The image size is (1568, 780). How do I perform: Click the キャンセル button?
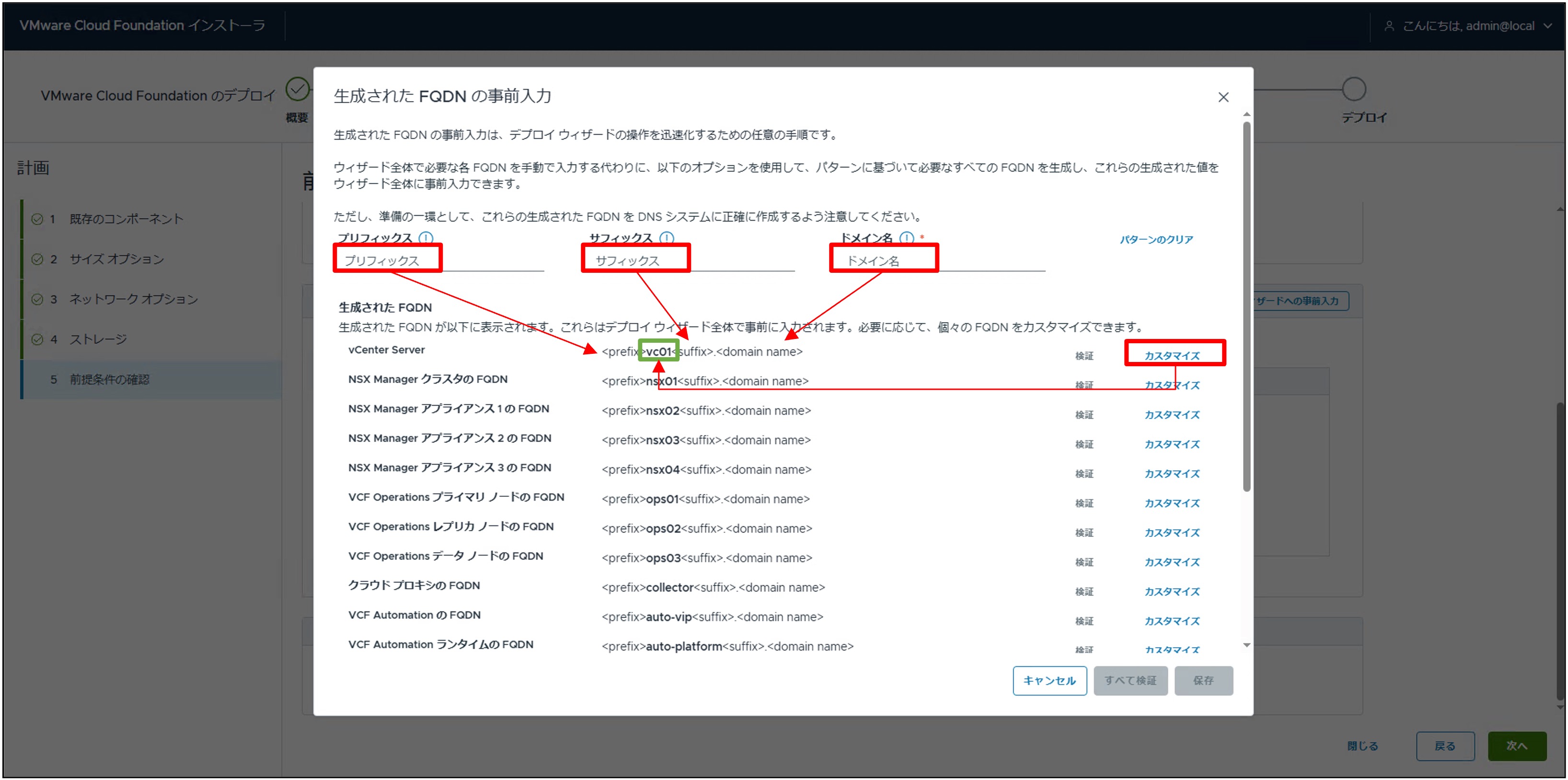point(1049,680)
